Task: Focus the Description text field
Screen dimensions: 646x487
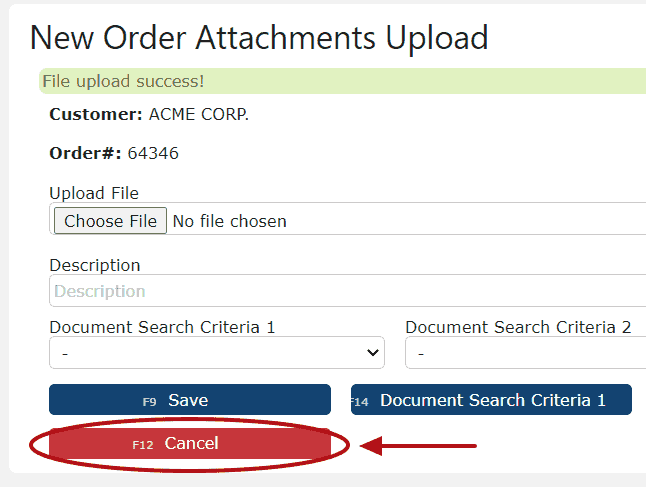Action: tap(347, 291)
